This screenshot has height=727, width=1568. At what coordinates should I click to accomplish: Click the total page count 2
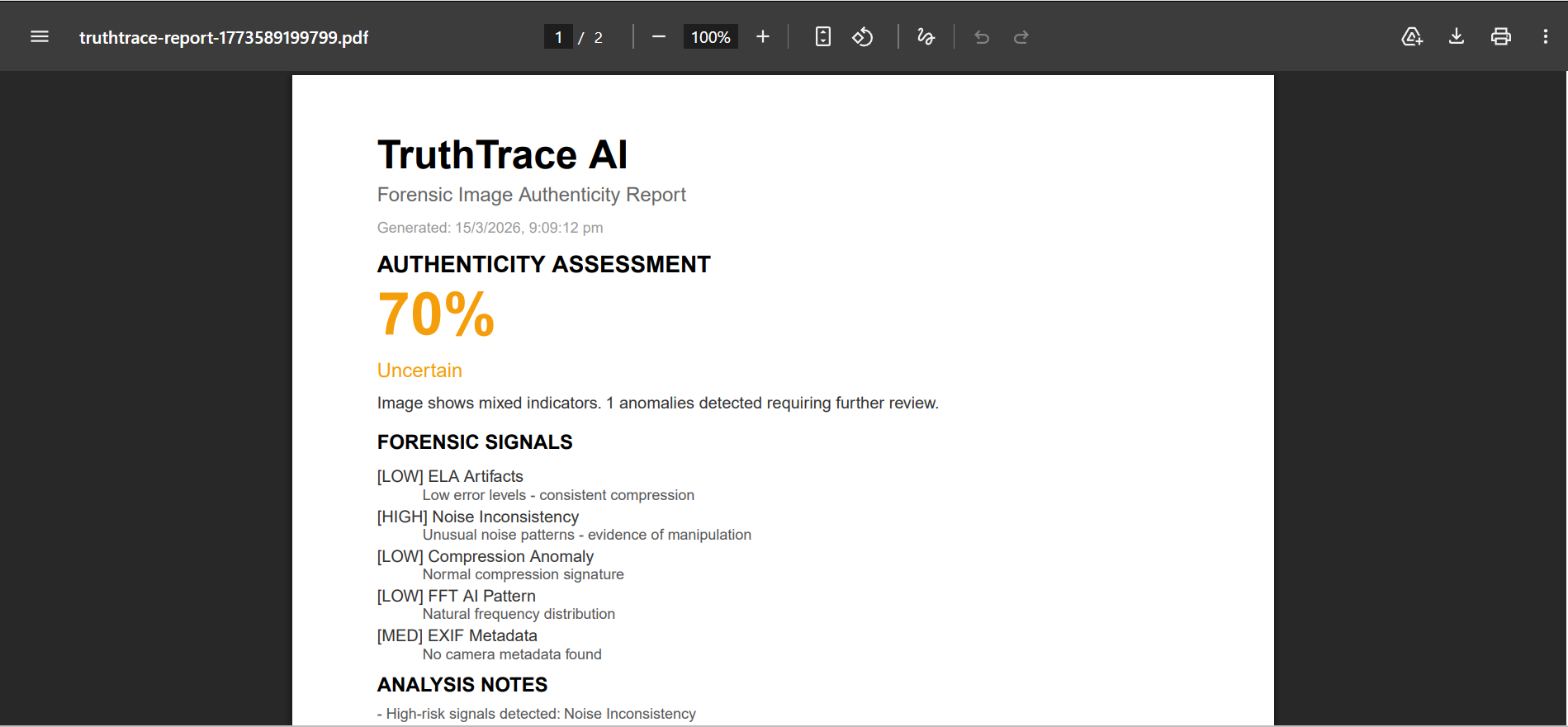point(599,38)
